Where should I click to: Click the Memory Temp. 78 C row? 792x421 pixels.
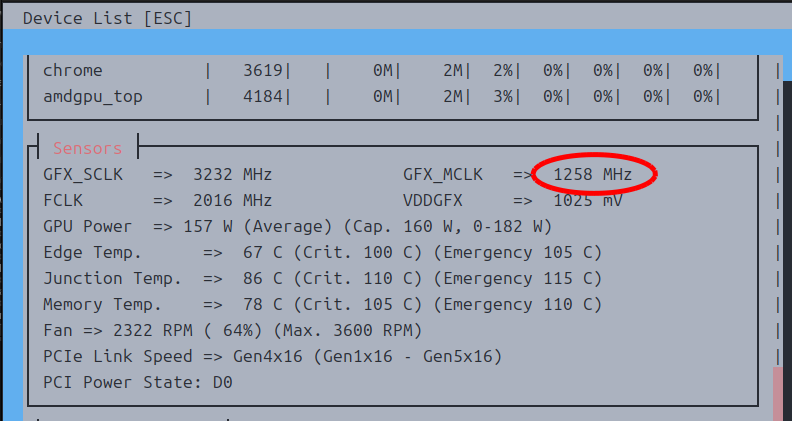point(322,304)
